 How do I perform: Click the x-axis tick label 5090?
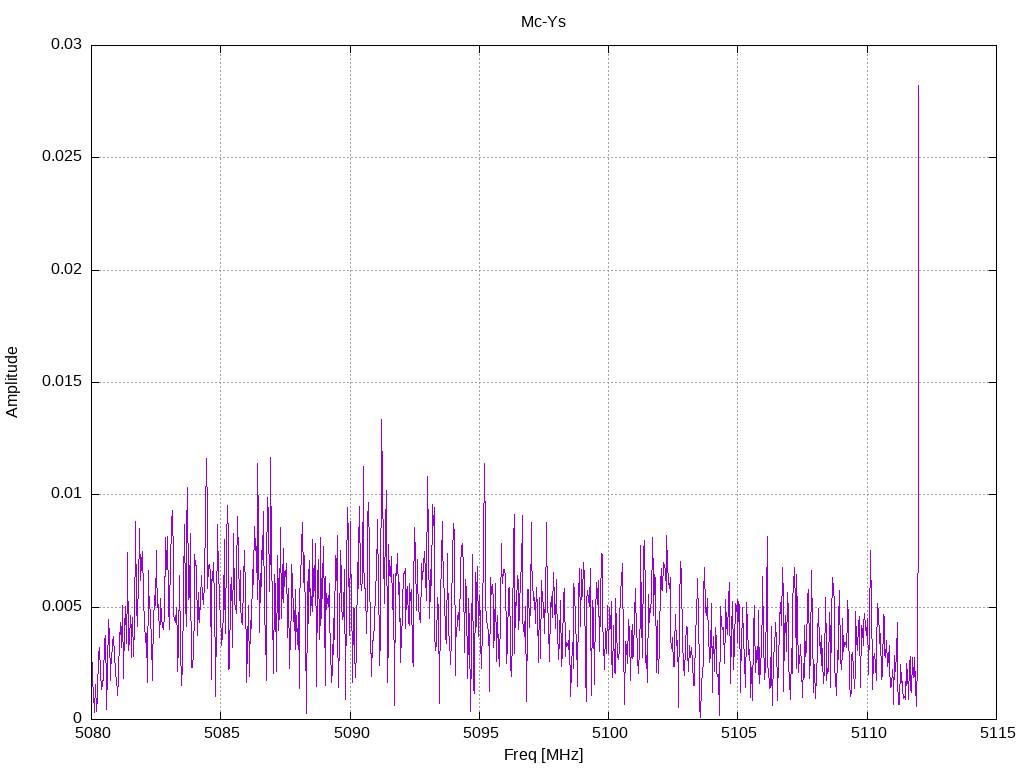351,733
